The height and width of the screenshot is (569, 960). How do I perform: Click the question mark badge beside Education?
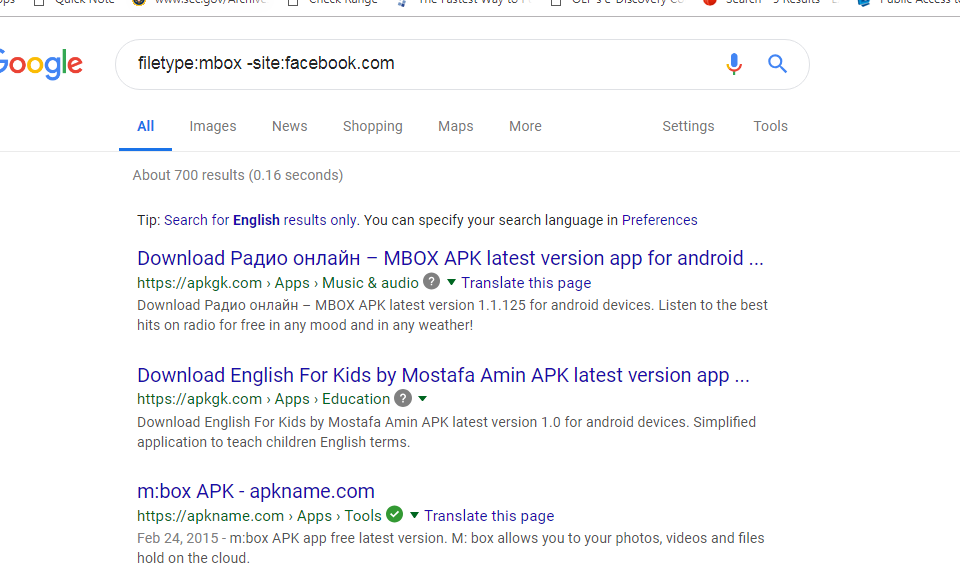coord(403,398)
